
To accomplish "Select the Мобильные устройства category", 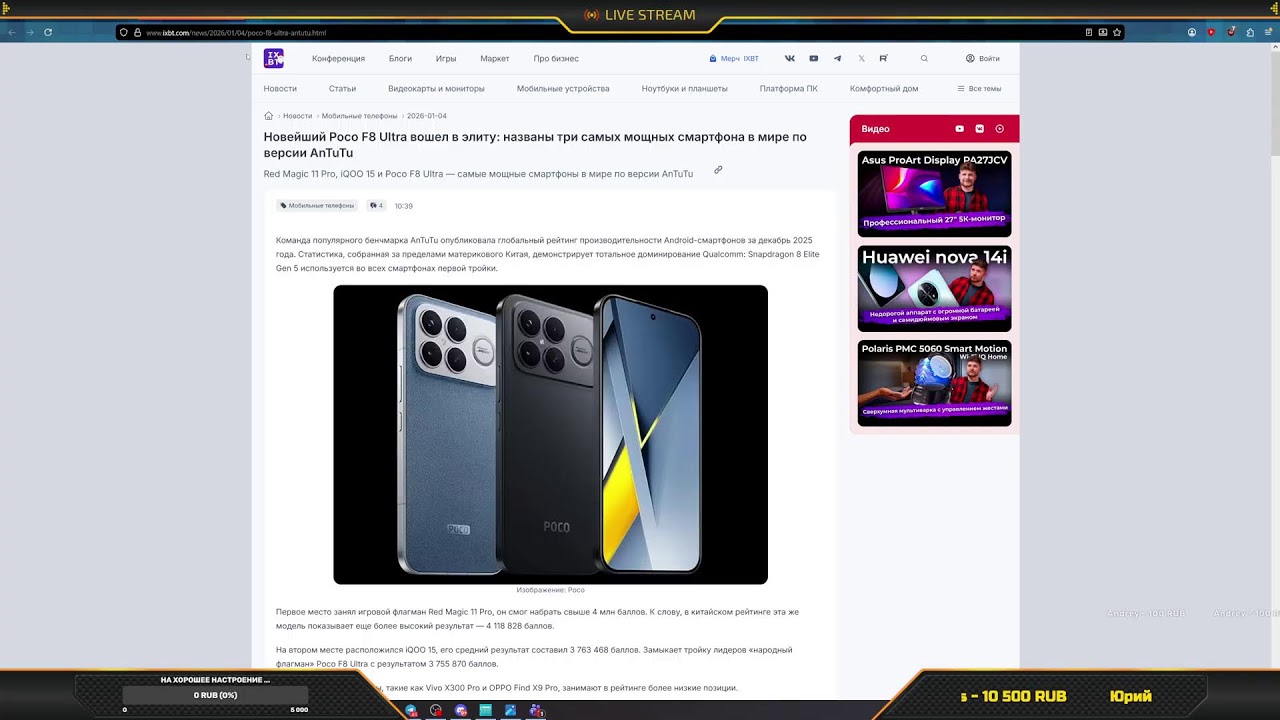I will tap(563, 89).
